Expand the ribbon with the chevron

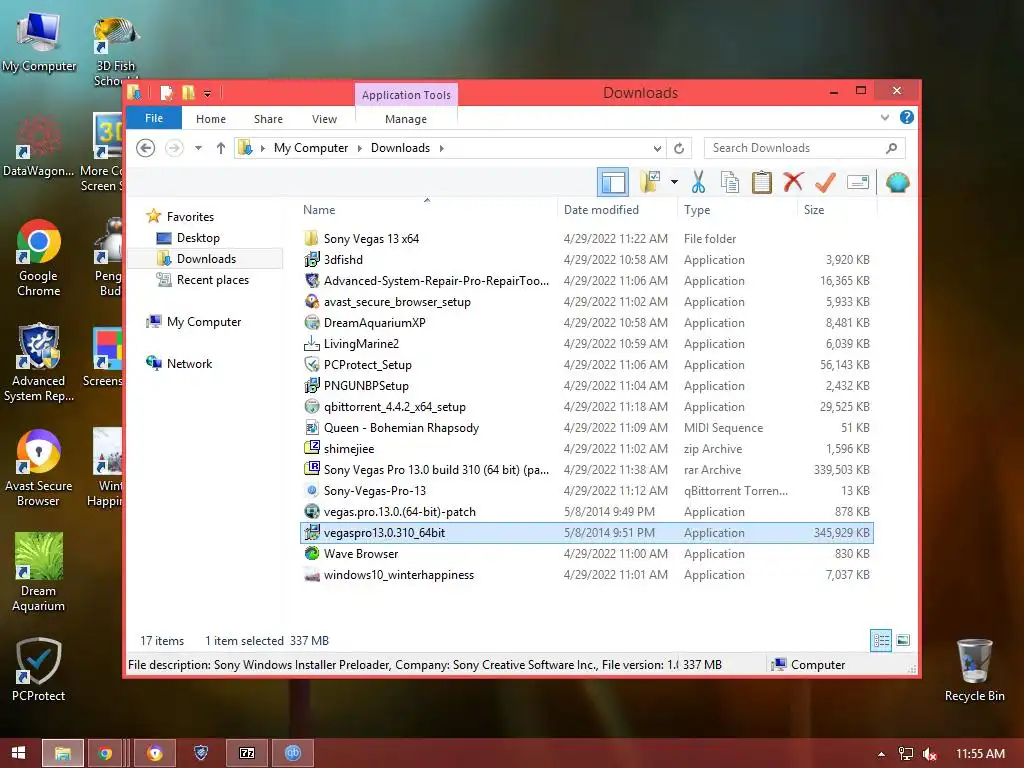pyautogui.click(x=884, y=118)
